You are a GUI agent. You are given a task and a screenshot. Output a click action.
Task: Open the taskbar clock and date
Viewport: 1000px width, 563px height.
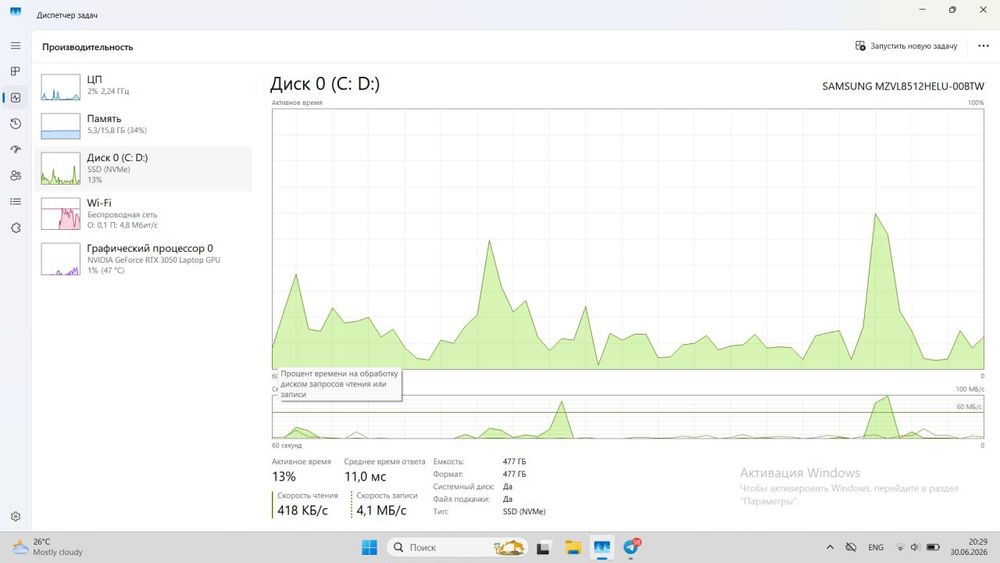tap(968, 547)
